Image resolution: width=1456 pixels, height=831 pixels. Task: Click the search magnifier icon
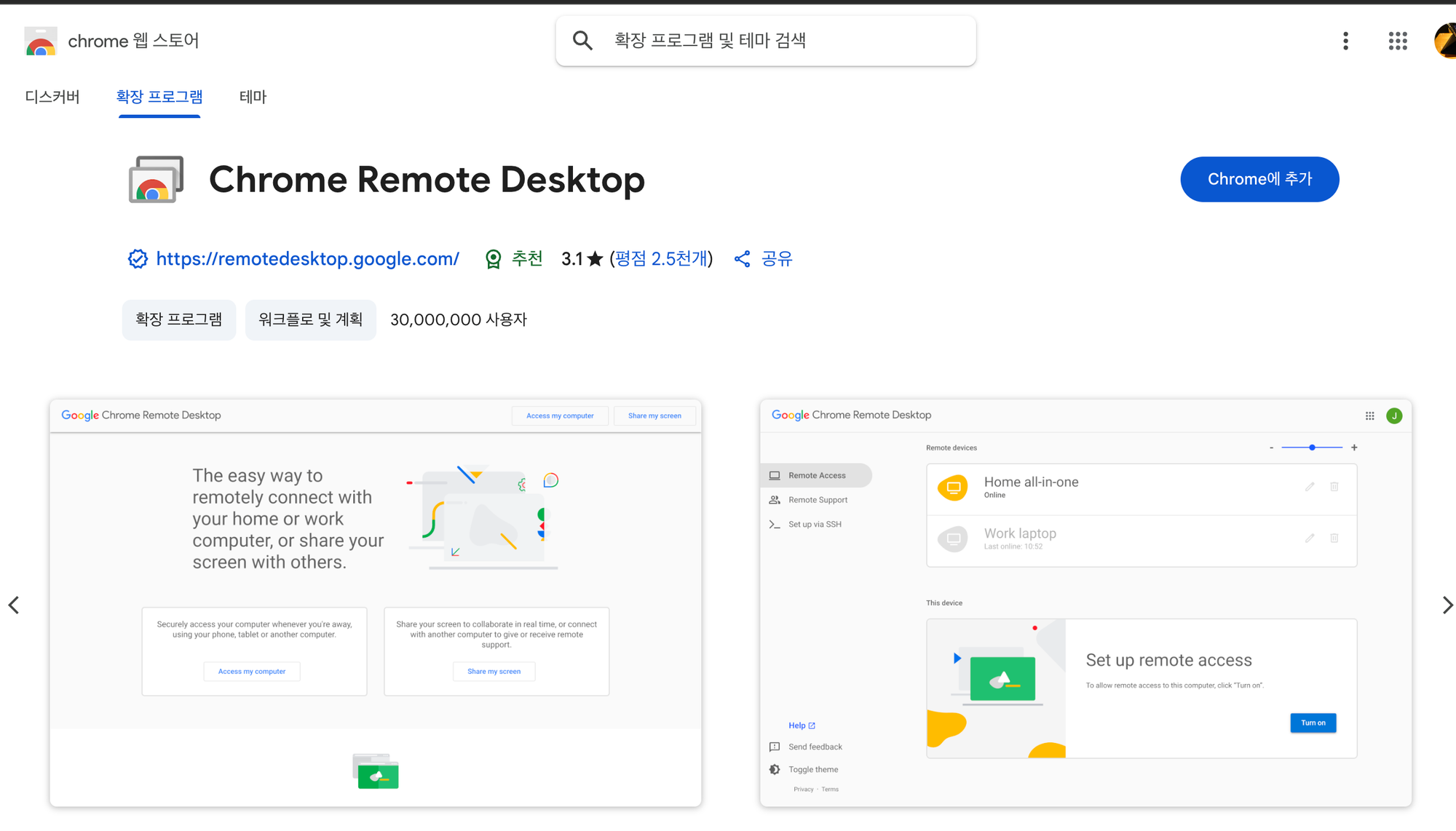click(582, 41)
